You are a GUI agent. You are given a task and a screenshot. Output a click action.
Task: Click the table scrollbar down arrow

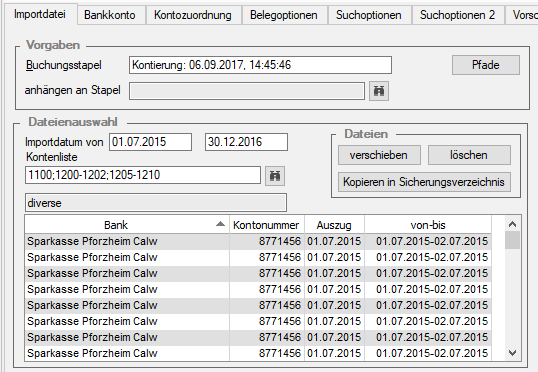513,353
